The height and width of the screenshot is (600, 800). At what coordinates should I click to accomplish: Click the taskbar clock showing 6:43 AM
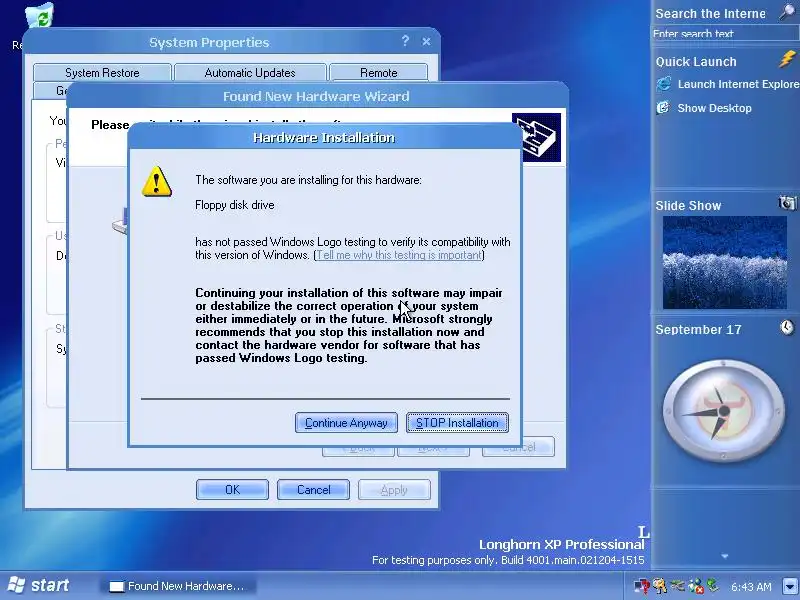[751, 587]
